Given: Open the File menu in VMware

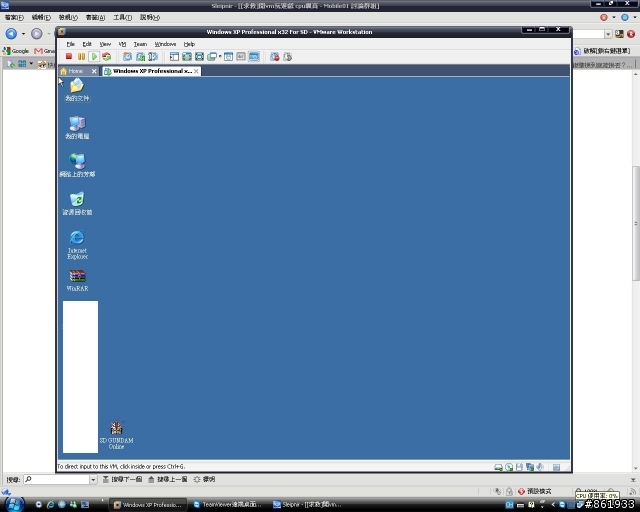Looking at the screenshot, I should [x=71, y=44].
